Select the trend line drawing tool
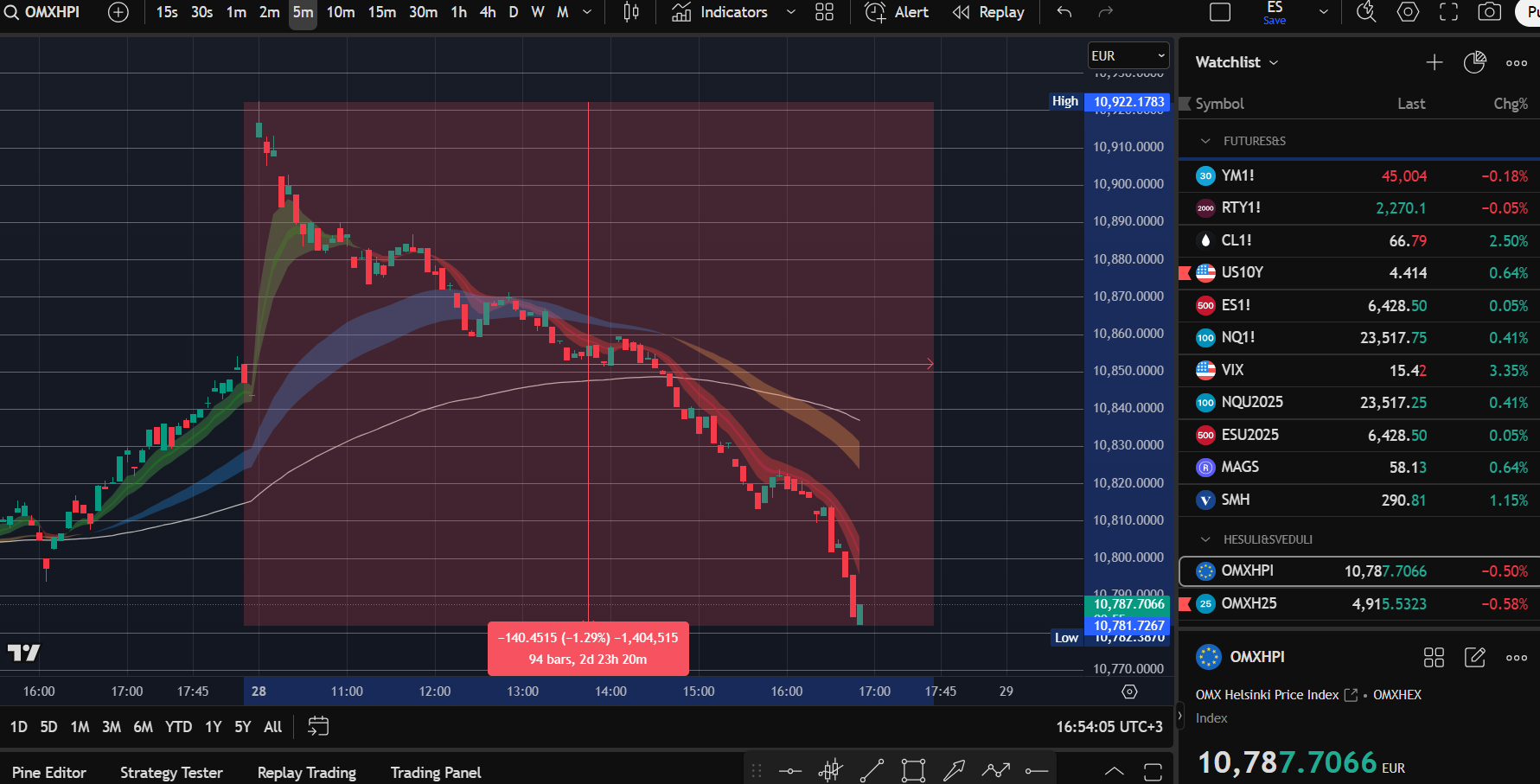Image resolution: width=1540 pixels, height=784 pixels. coord(872,770)
